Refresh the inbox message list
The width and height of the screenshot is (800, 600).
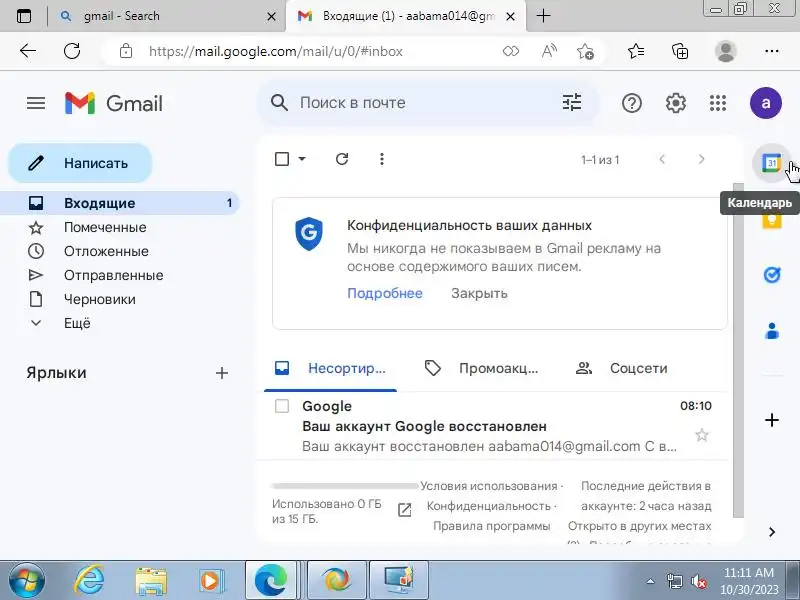coord(342,159)
